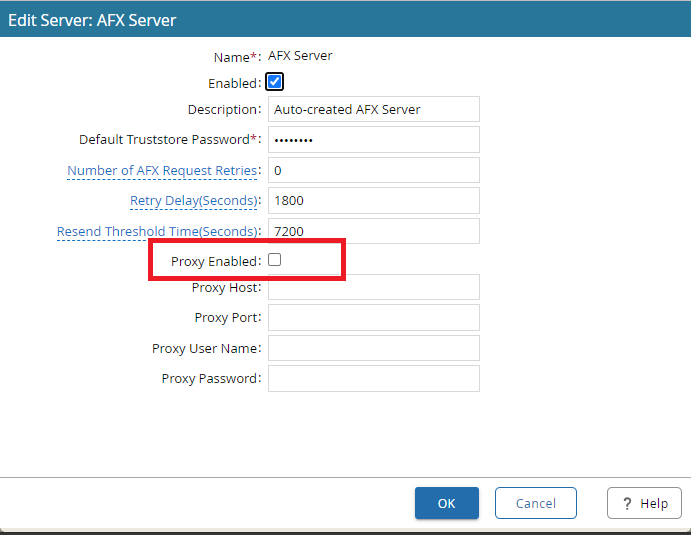Open the Number of AFX Request Retries link
Screen dimensions: 691x535
[x=162, y=171]
